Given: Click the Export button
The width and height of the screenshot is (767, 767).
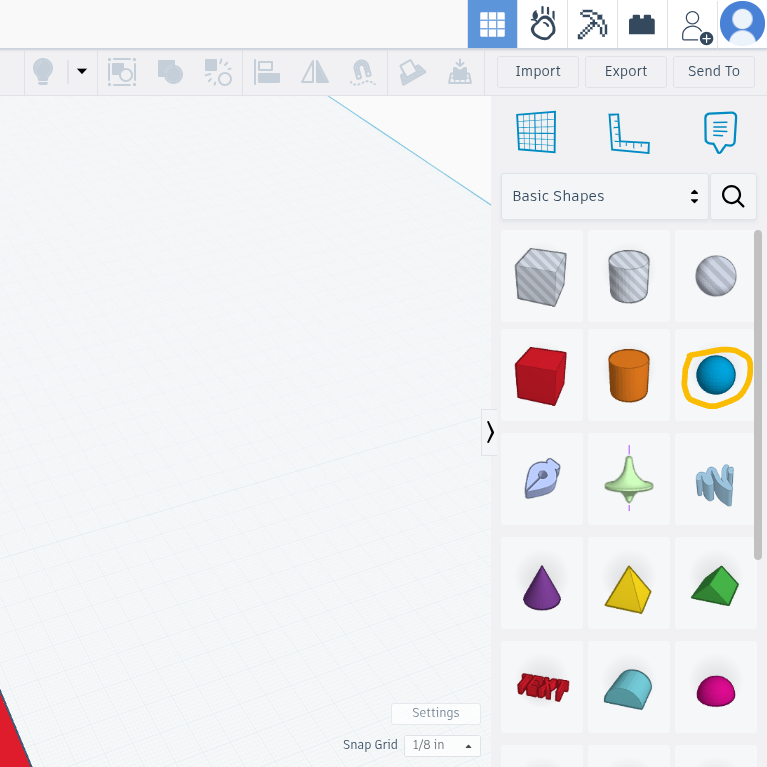Looking at the screenshot, I should (x=626, y=71).
